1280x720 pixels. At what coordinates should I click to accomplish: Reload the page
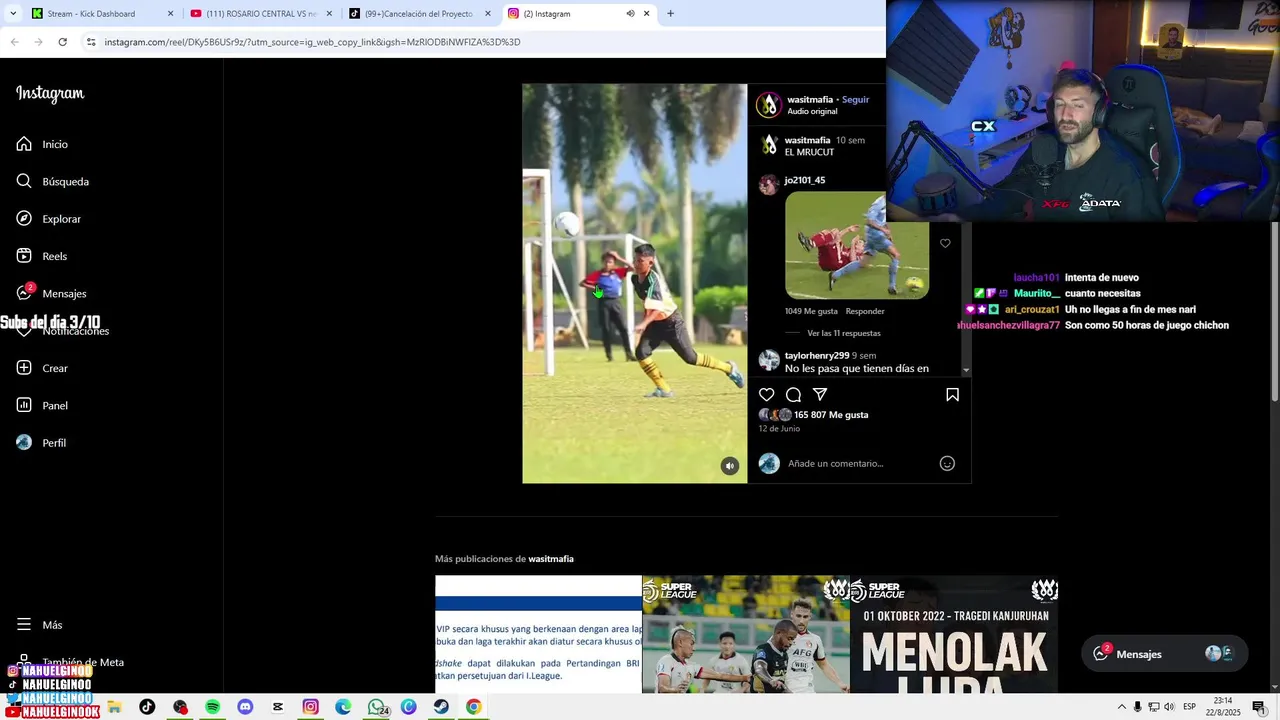coord(62,42)
